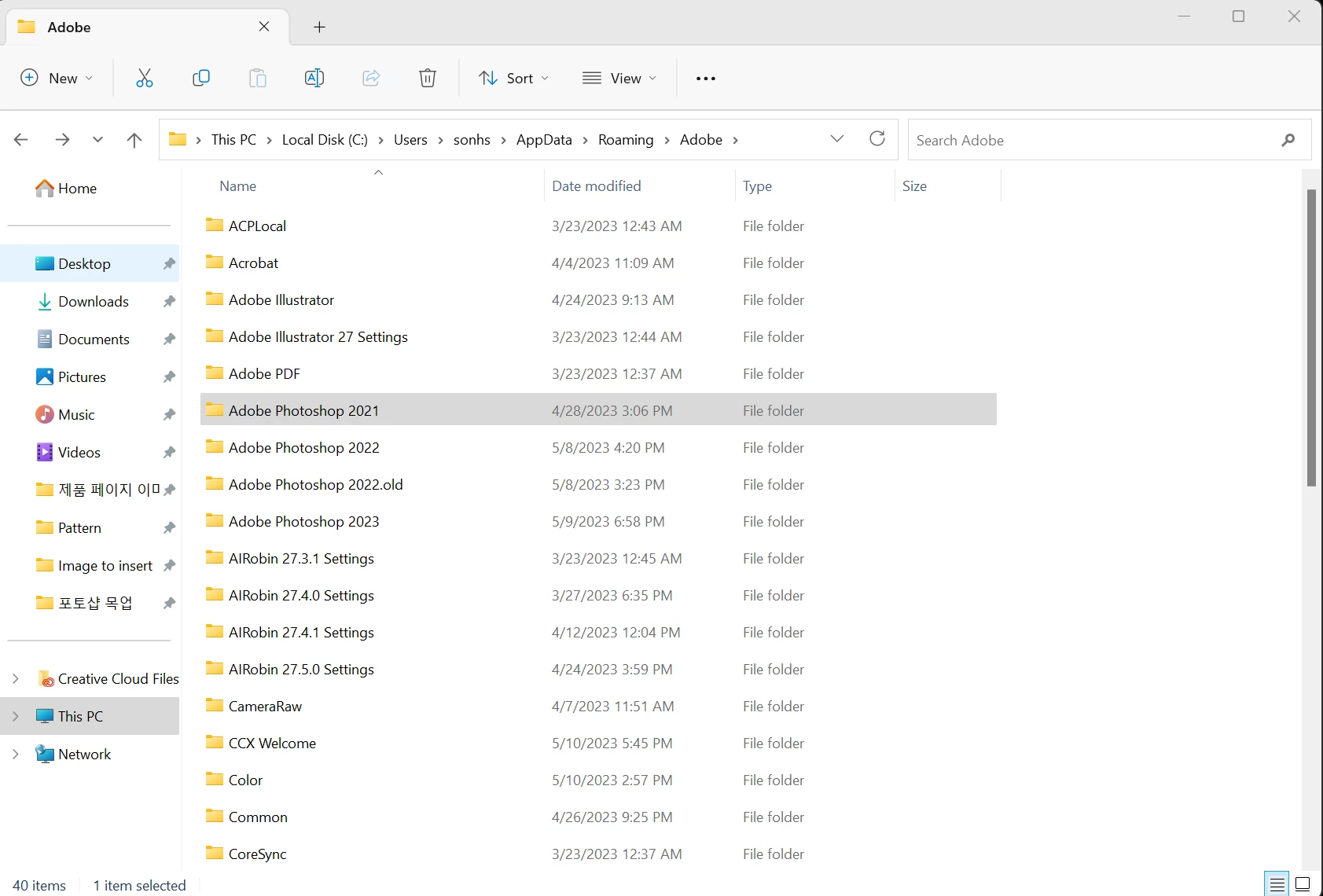
Task: Select the Acrobat folder
Action: coord(598,263)
